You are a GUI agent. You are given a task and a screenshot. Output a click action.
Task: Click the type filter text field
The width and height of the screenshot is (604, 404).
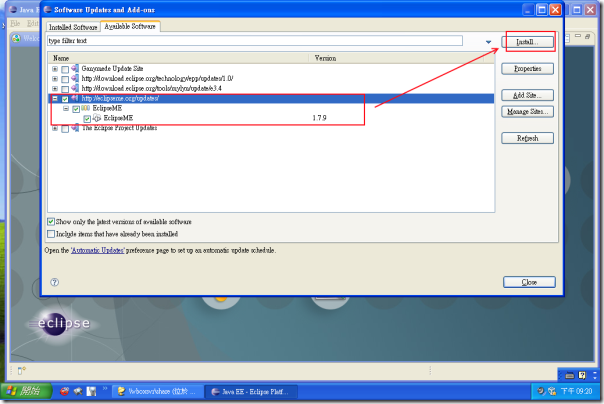[x=255, y=40]
